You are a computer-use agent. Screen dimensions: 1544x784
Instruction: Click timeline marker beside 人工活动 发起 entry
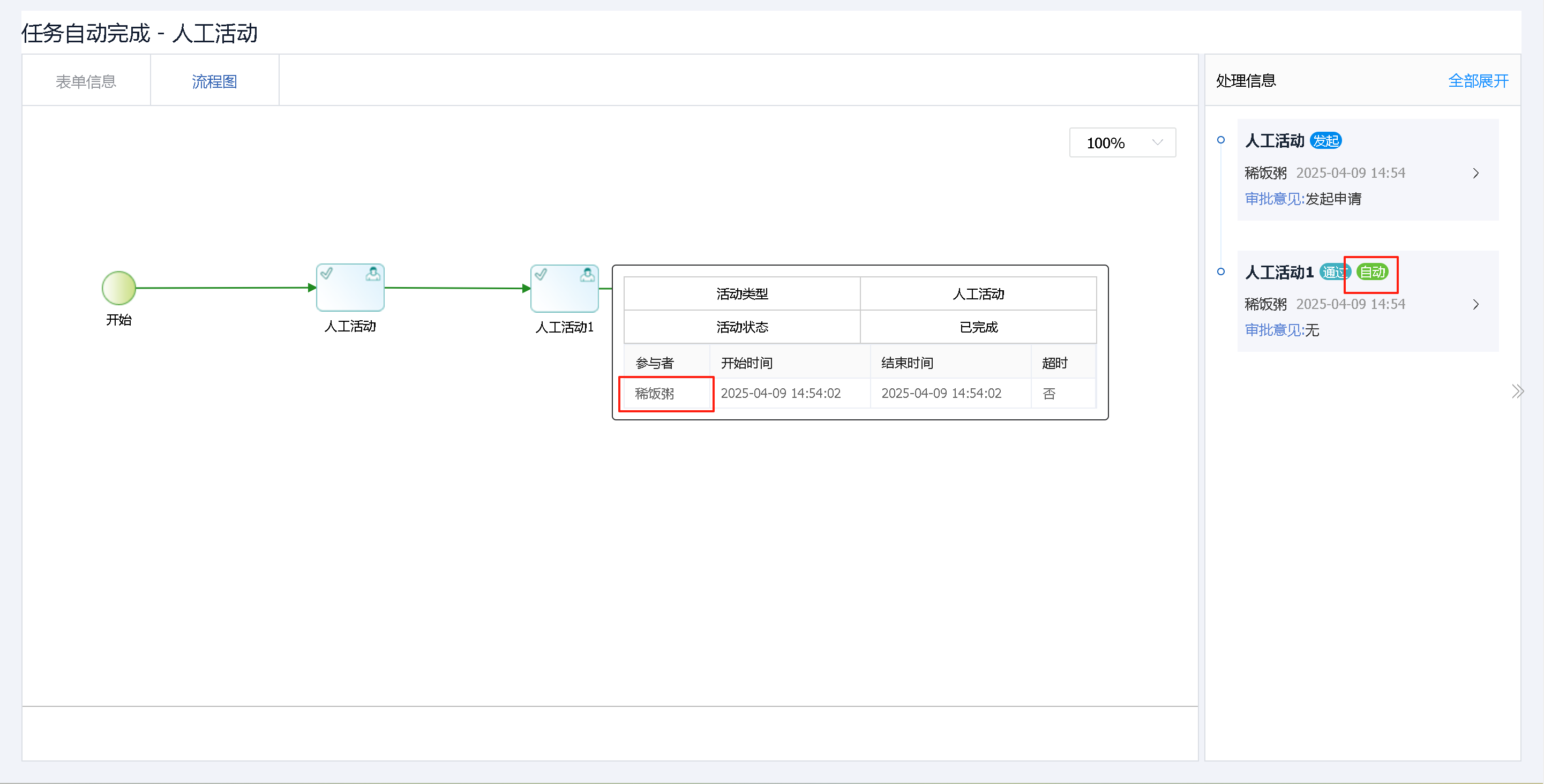[x=1221, y=140]
